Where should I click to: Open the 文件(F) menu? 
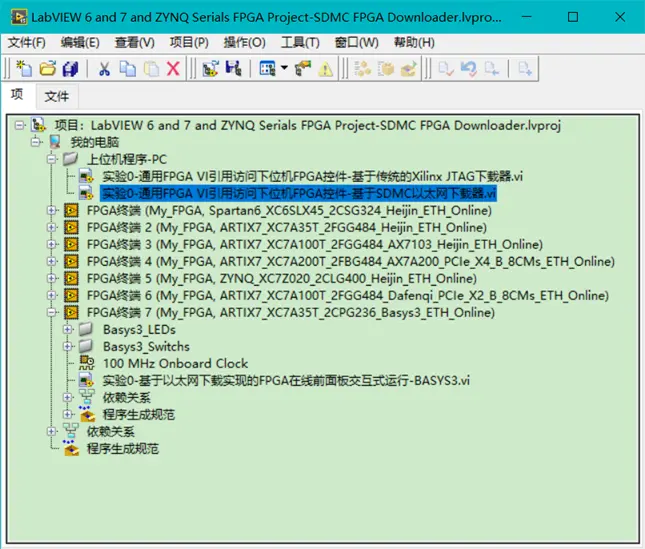click(27, 42)
